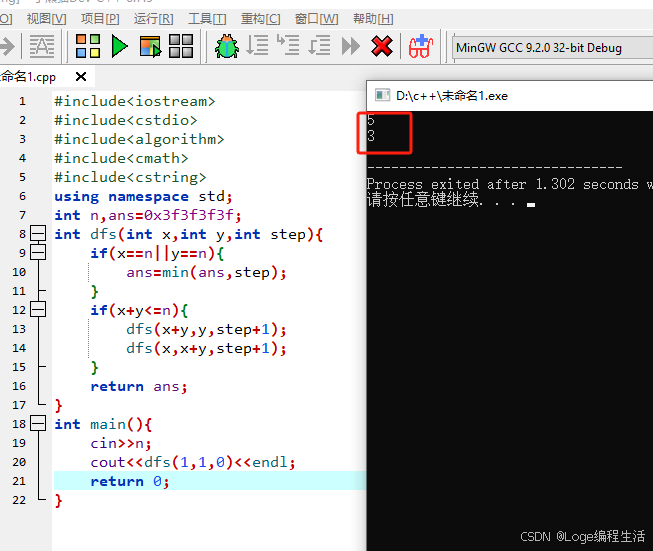Screen dimensions: 653x551
Task: Open the 重构[C] menu
Action: pos(260,19)
